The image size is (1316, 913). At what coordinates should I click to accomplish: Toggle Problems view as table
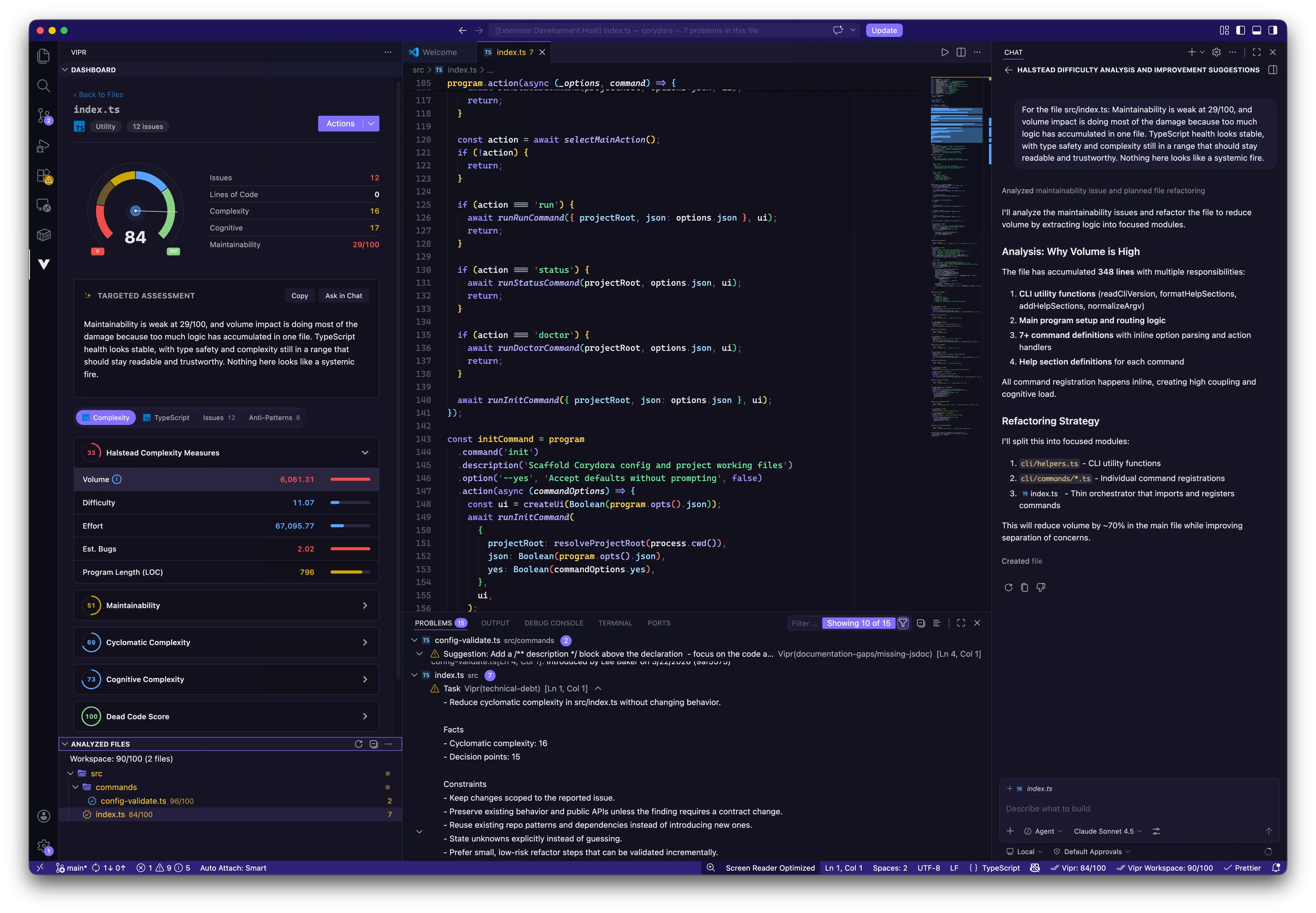pos(936,623)
